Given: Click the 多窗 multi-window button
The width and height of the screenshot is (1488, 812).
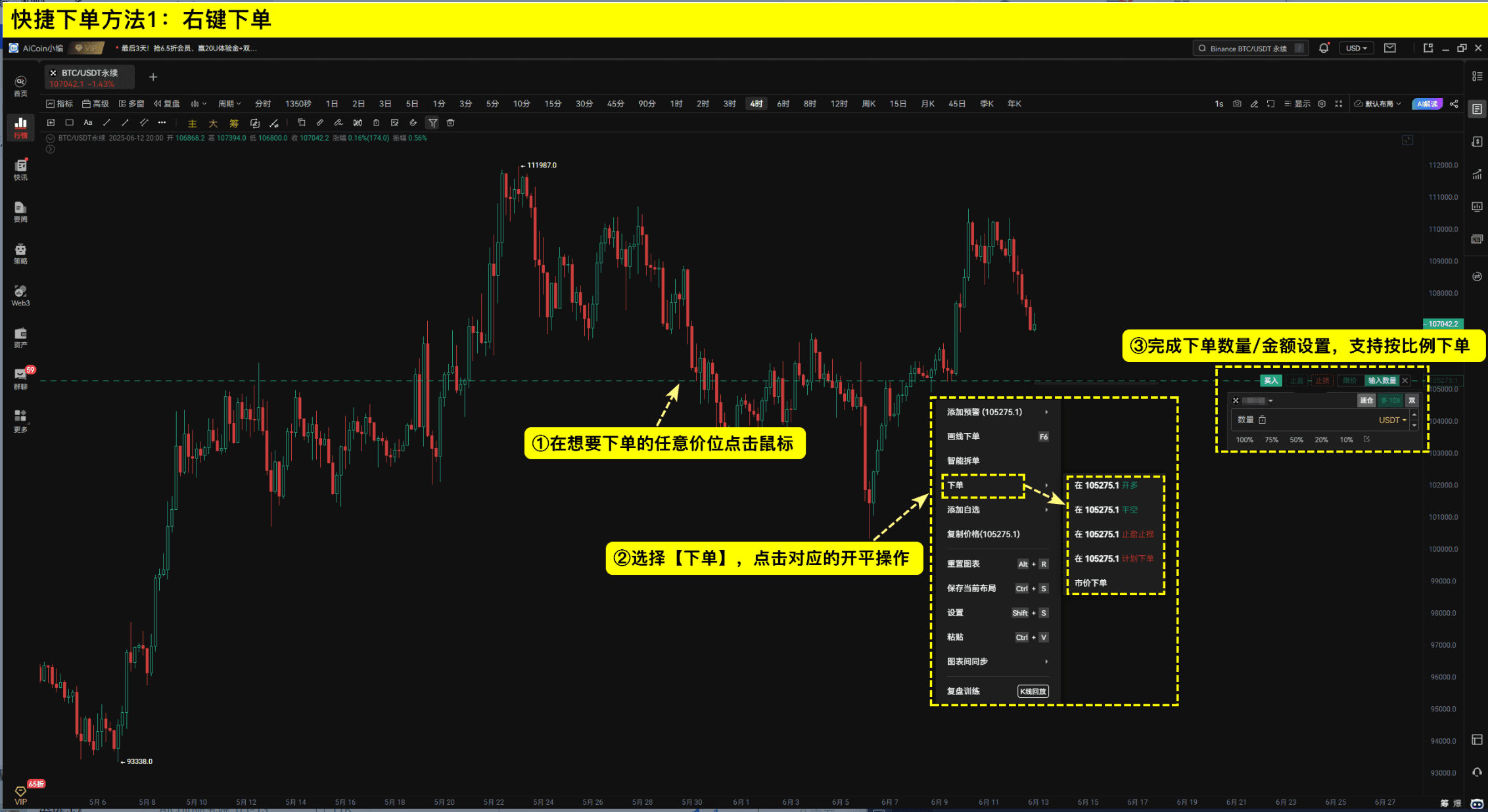Looking at the screenshot, I should tap(131, 104).
